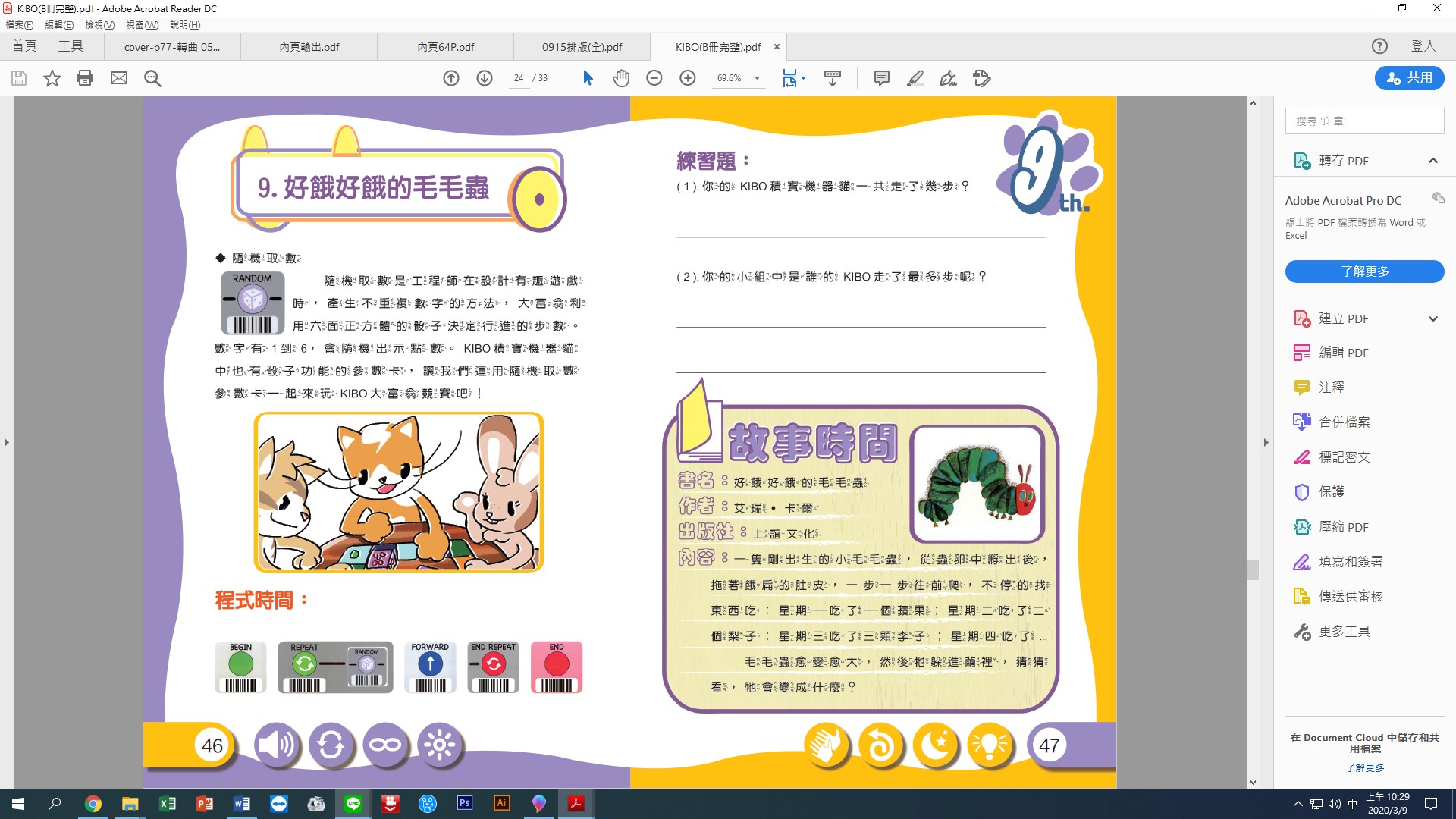This screenshot has height=819, width=1456.
Task: Open Chrome from the taskbar
Action: pyautogui.click(x=93, y=804)
